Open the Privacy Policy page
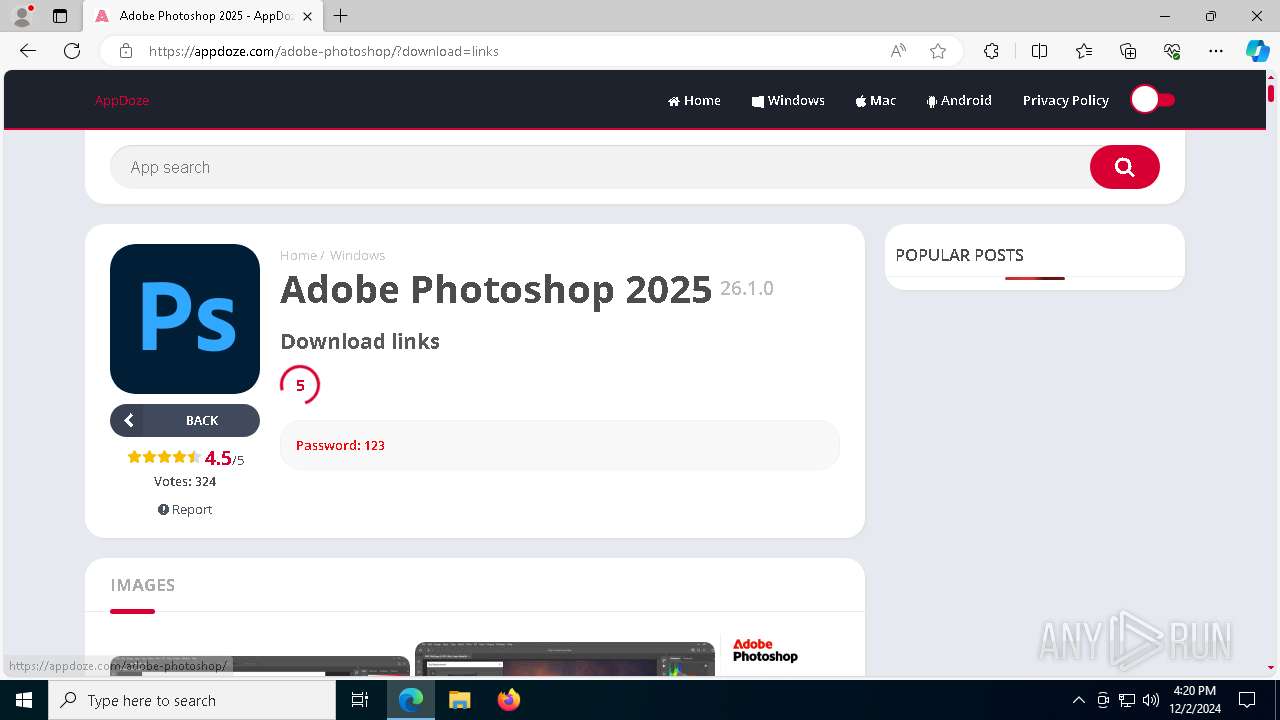The width and height of the screenshot is (1280, 720). coord(1066,100)
